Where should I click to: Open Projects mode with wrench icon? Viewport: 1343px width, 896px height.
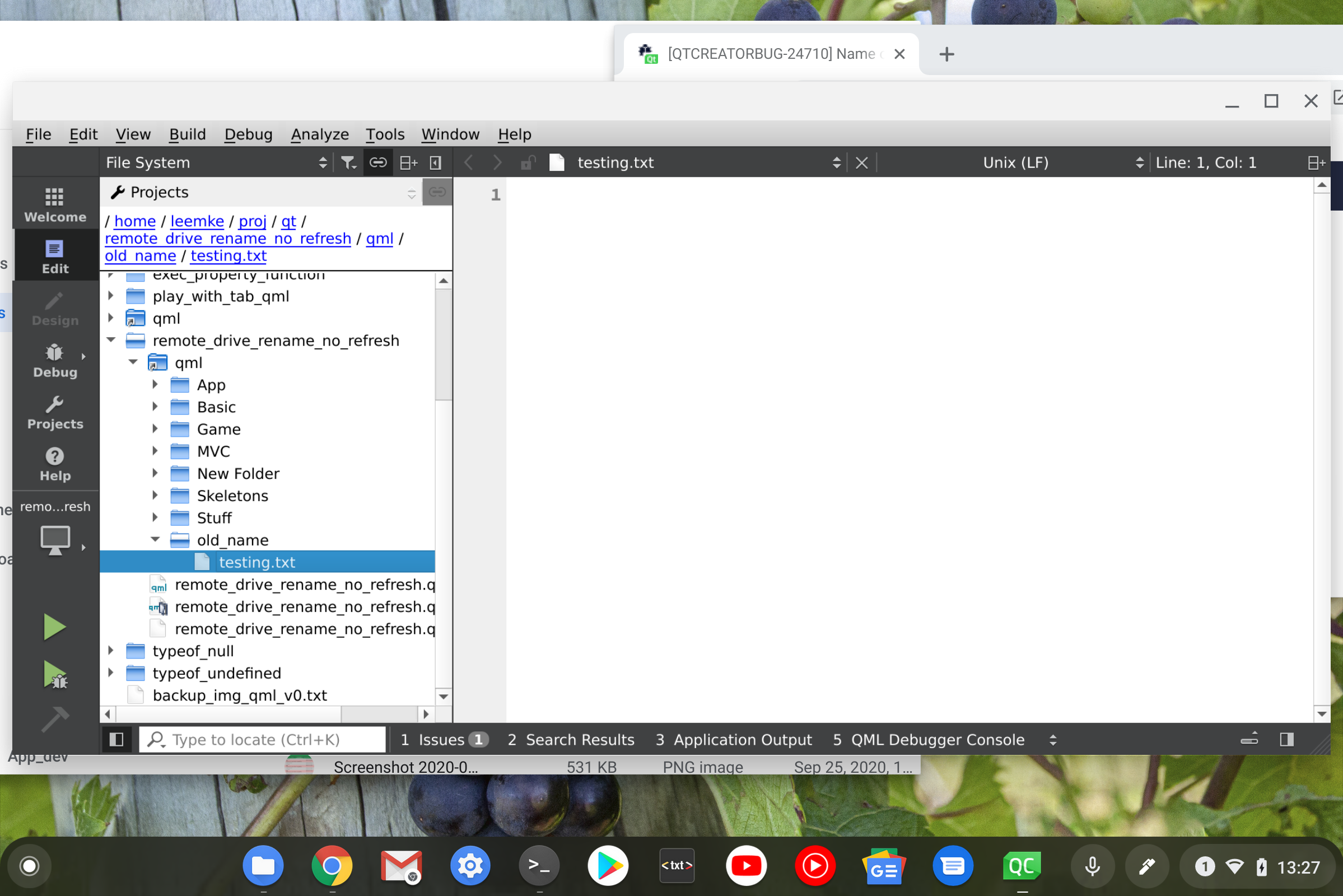[55, 413]
